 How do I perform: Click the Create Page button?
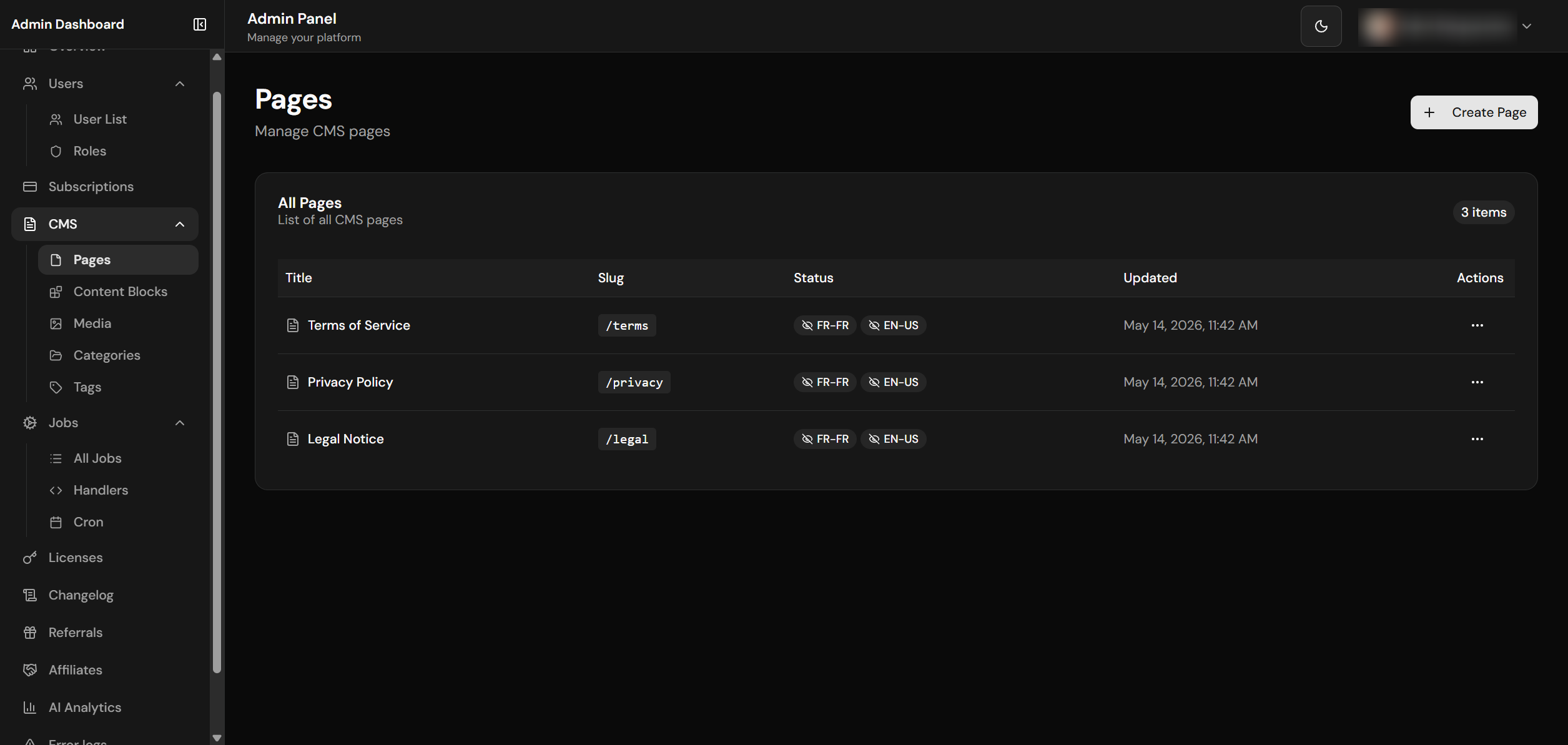pos(1474,112)
